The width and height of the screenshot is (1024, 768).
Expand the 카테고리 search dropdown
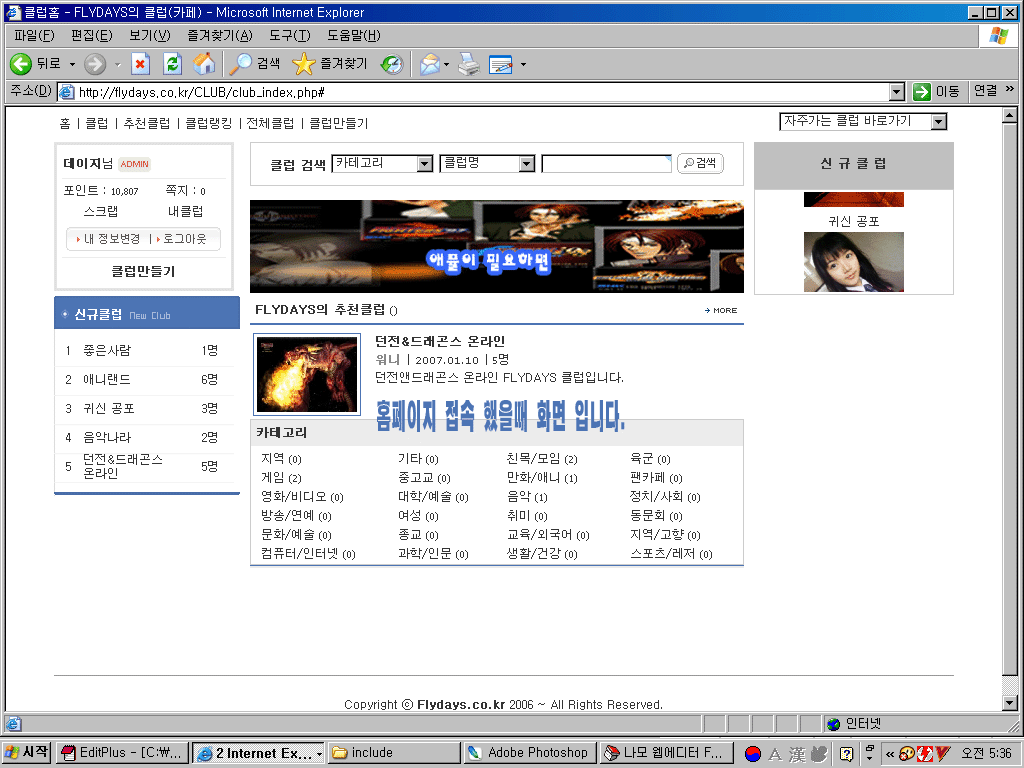pyautogui.click(x=424, y=164)
